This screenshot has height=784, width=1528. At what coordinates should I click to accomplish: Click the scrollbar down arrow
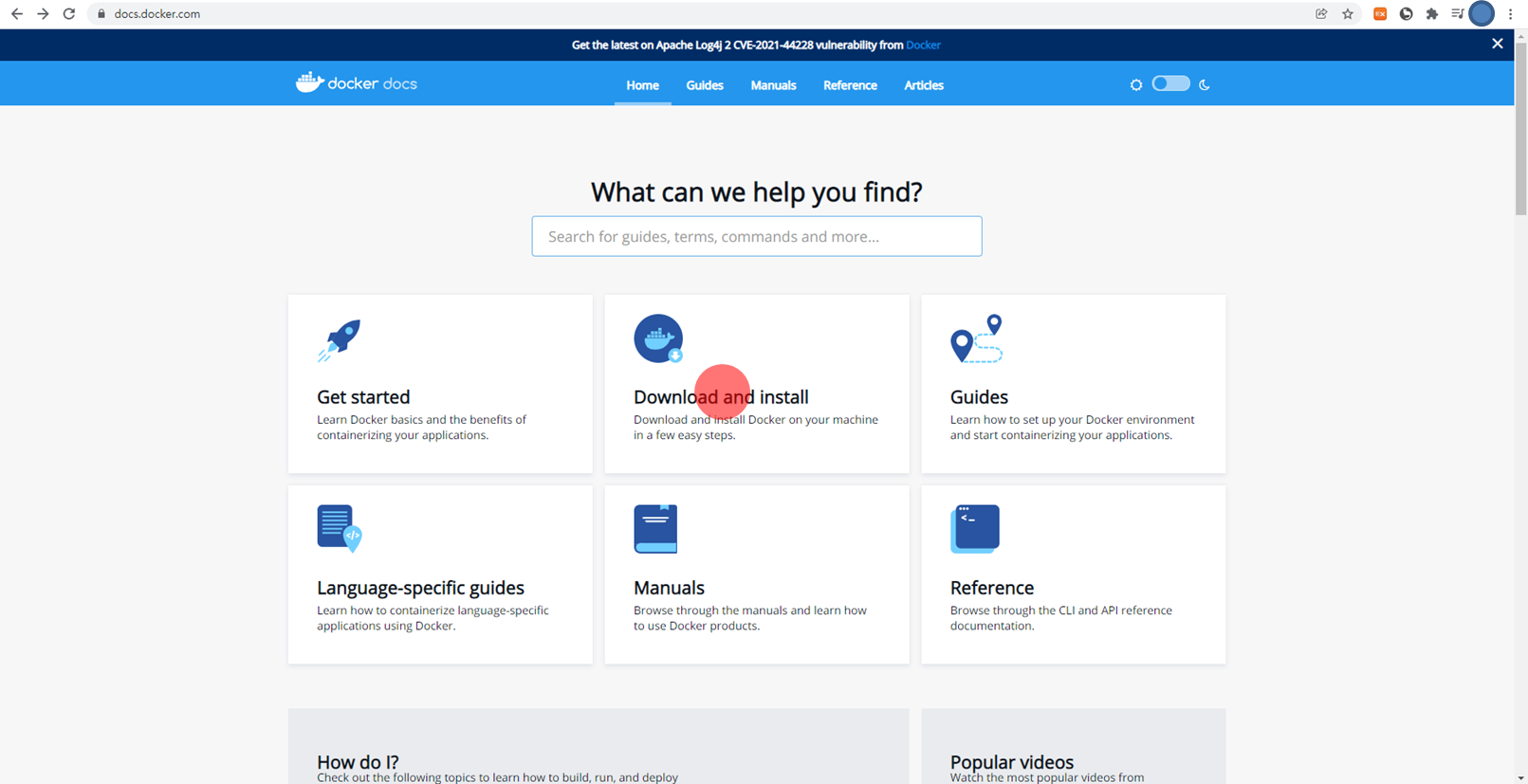pyautogui.click(x=1520, y=777)
